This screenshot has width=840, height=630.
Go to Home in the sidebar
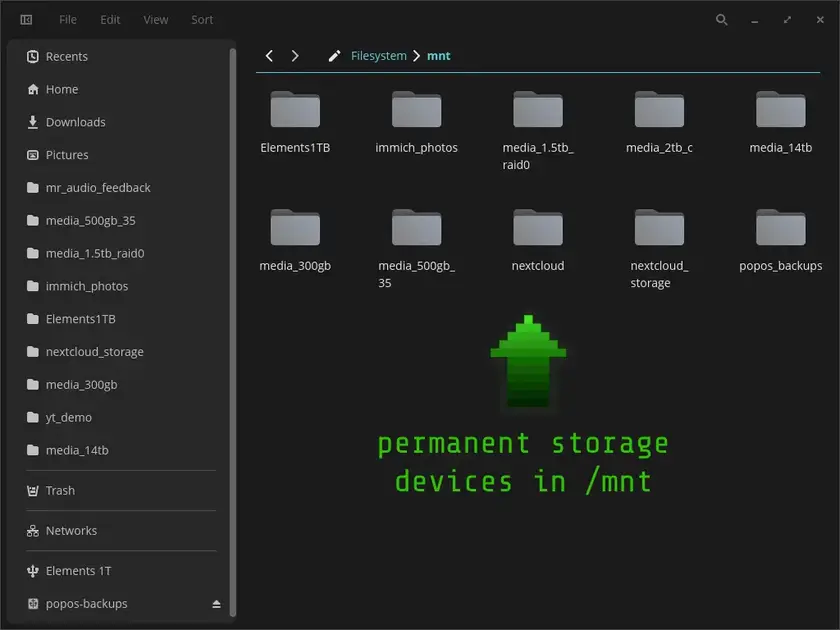pos(122,89)
